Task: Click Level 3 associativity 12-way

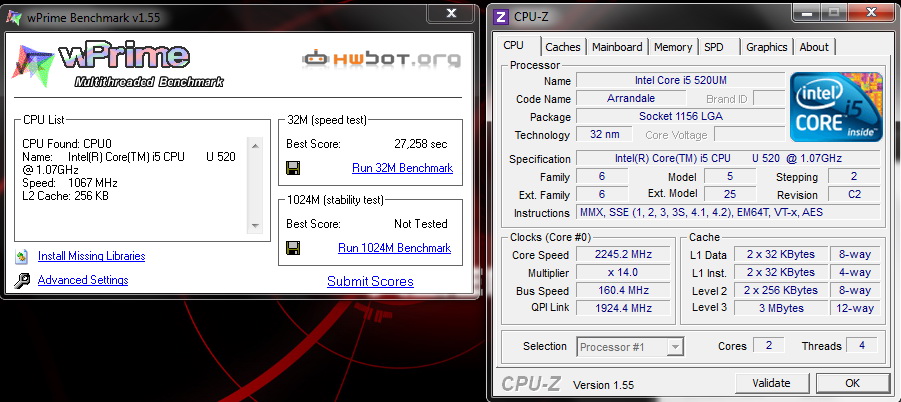Action: [854, 308]
